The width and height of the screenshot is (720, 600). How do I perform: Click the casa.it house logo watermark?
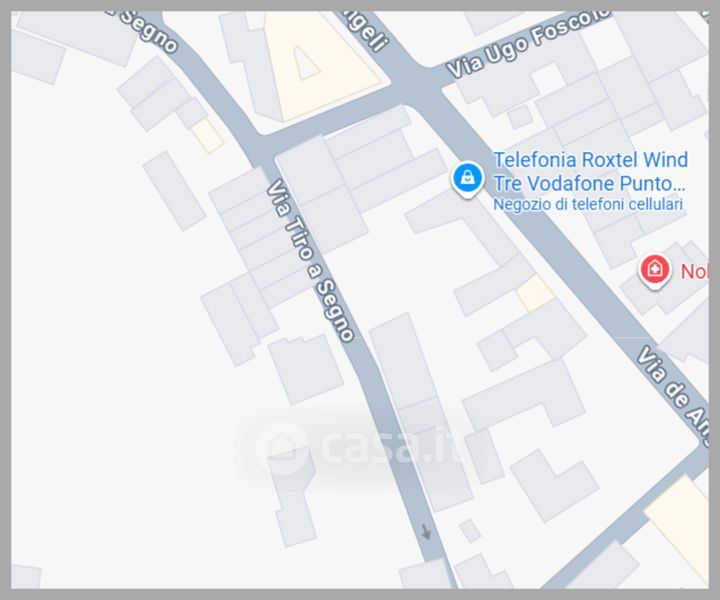tap(283, 447)
